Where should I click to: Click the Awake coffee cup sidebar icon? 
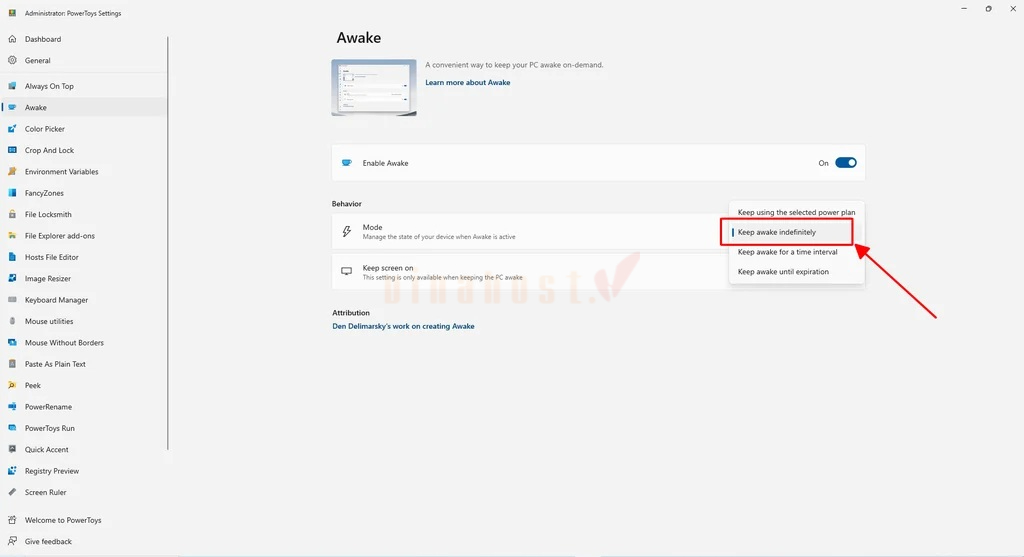[12, 107]
